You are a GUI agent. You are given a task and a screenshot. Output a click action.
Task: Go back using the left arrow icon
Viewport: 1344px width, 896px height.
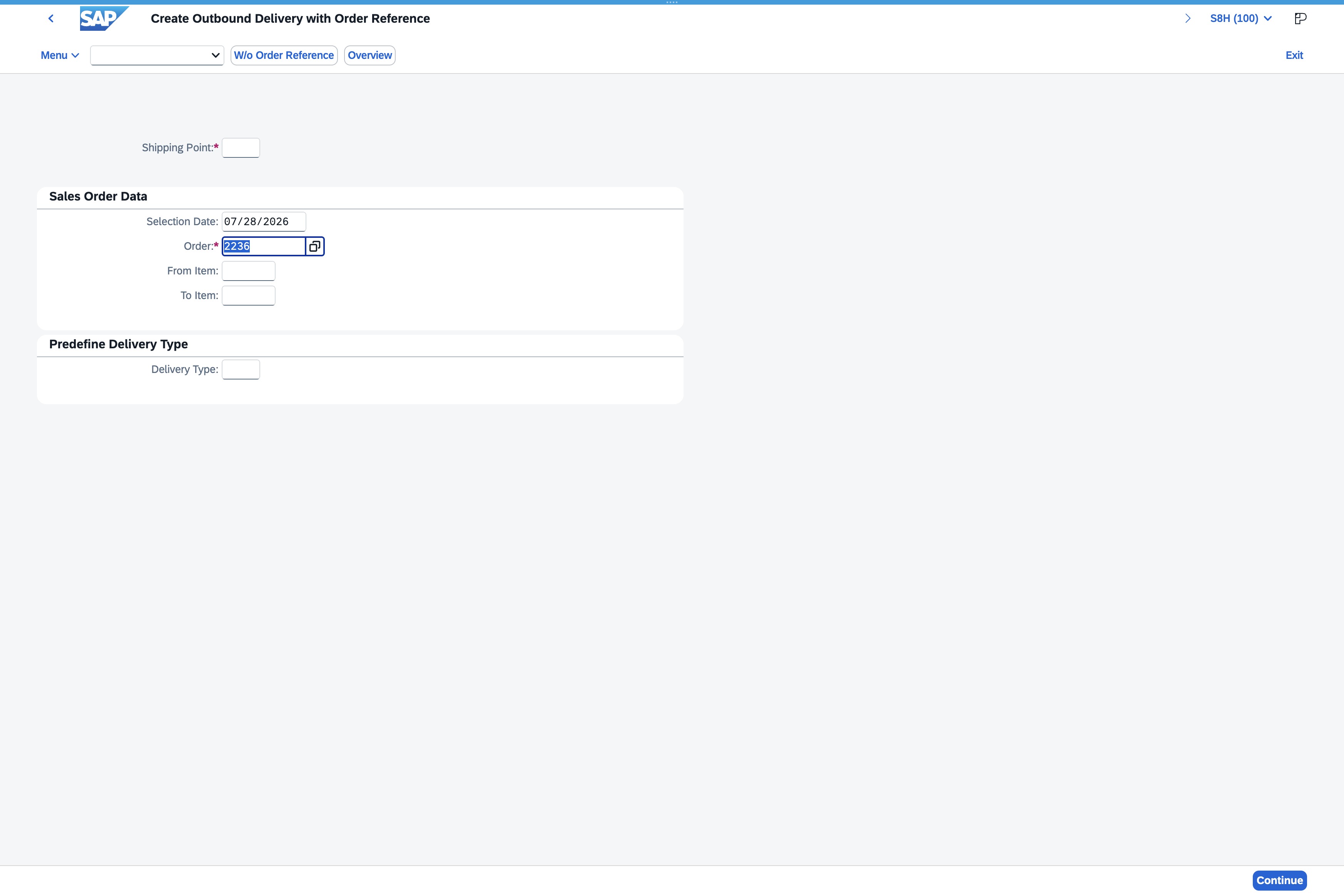[x=51, y=18]
